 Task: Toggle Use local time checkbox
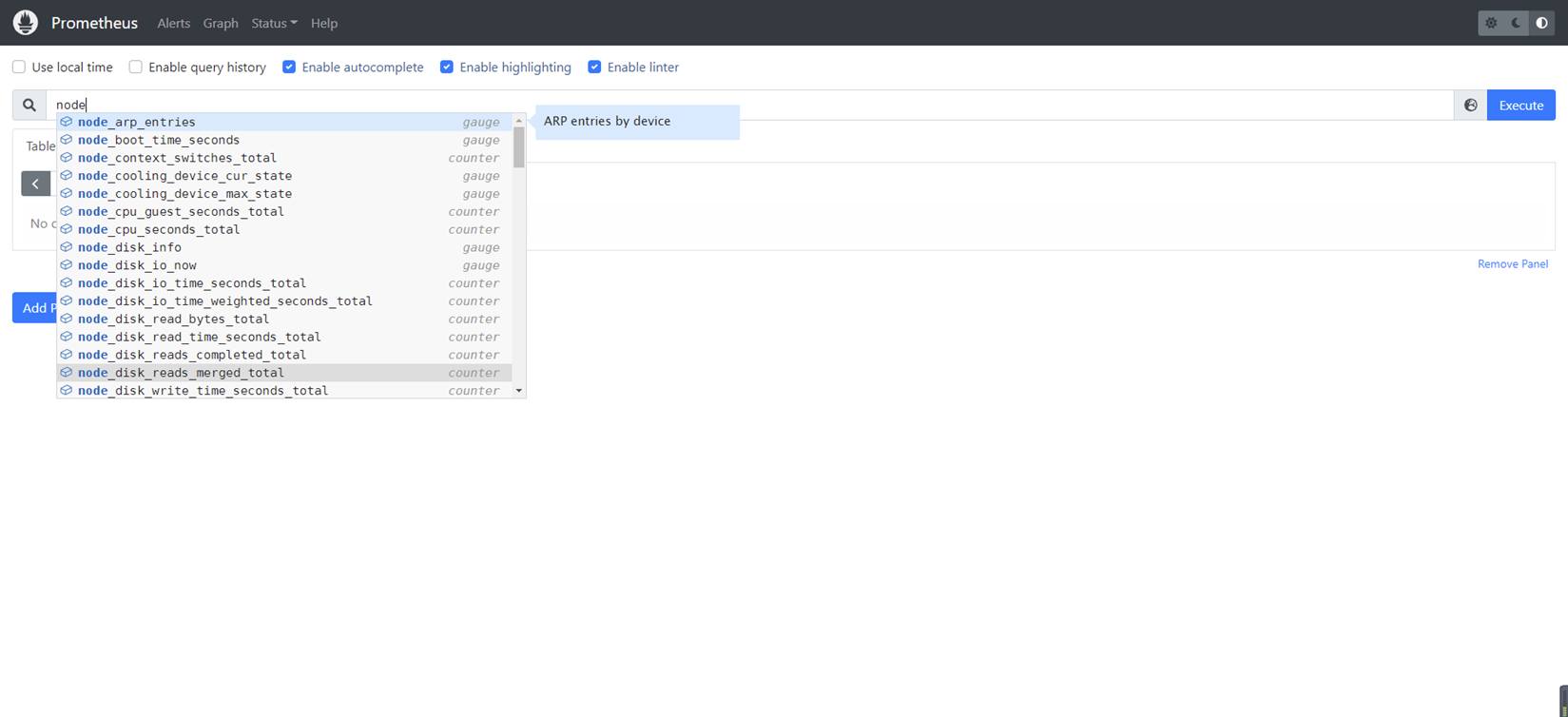click(x=19, y=68)
